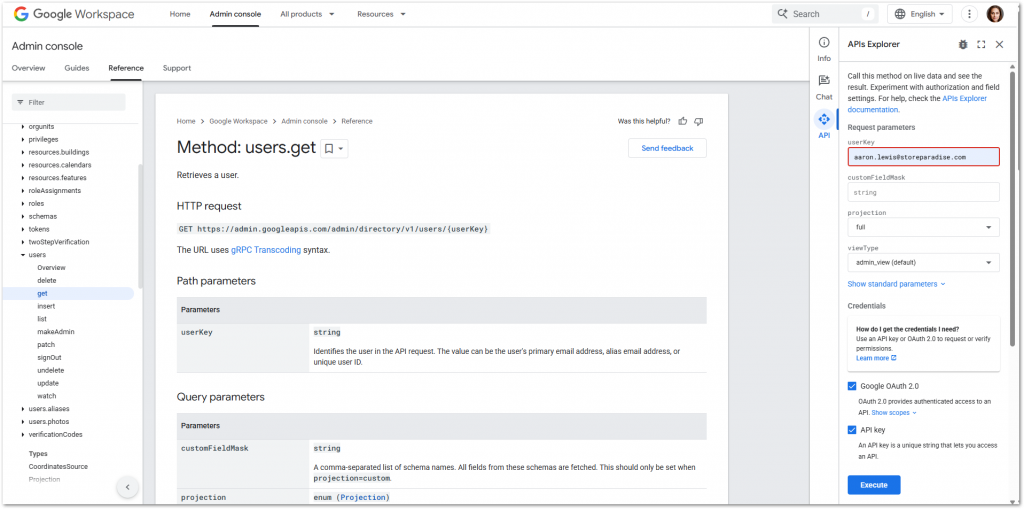Go to the Home top navigation item
The height and width of the screenshot is (509, 1024).
coord(180,14)
